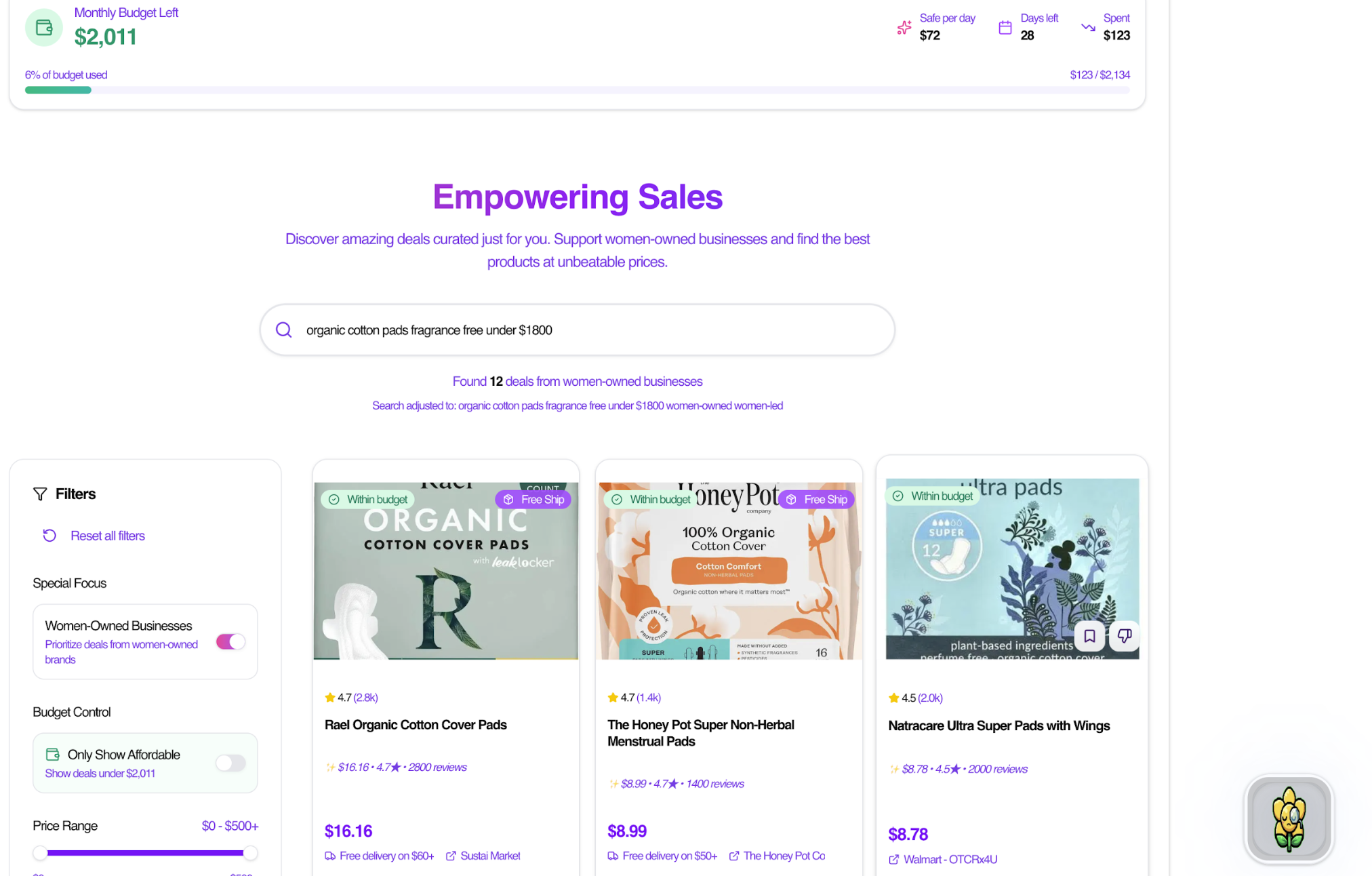Disable the Women-Owned Businesses toggle
The image size is (1372, 876).
(x=230, y=641)
